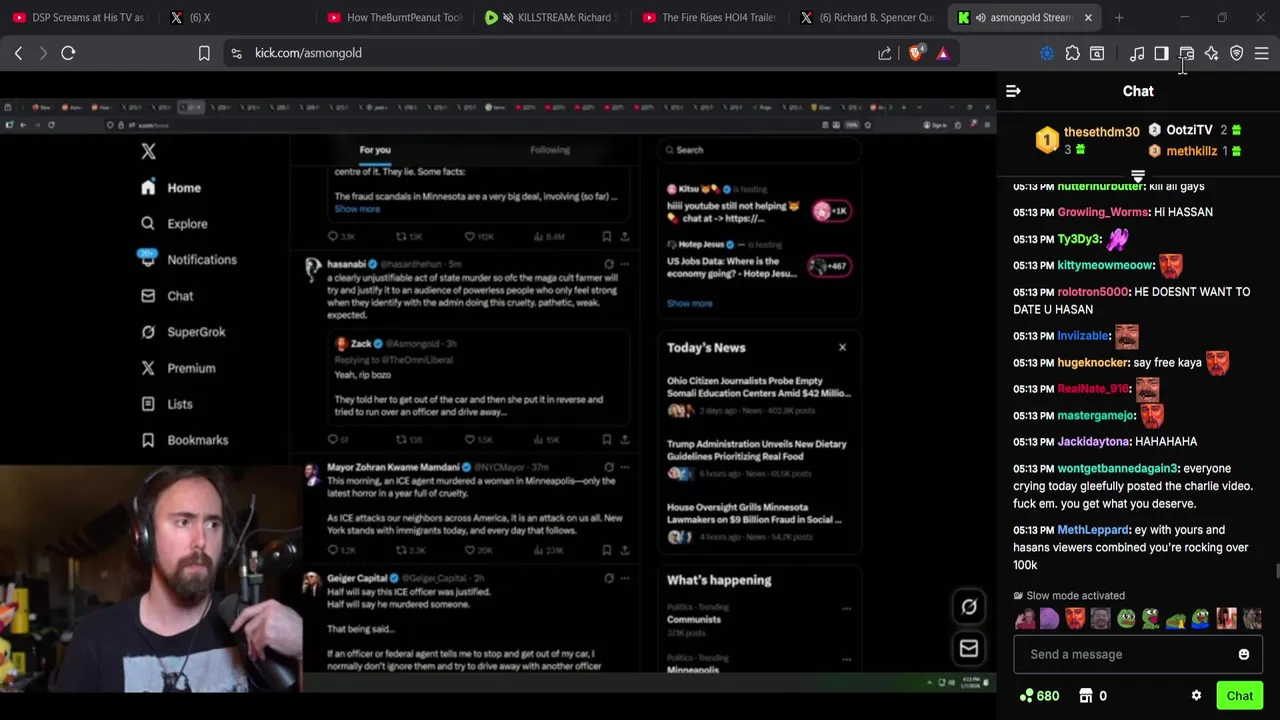This screenshot has height=720, width=1280.
Task: Open Brave VPN shield icon
Action: [x=1236, y=53]
